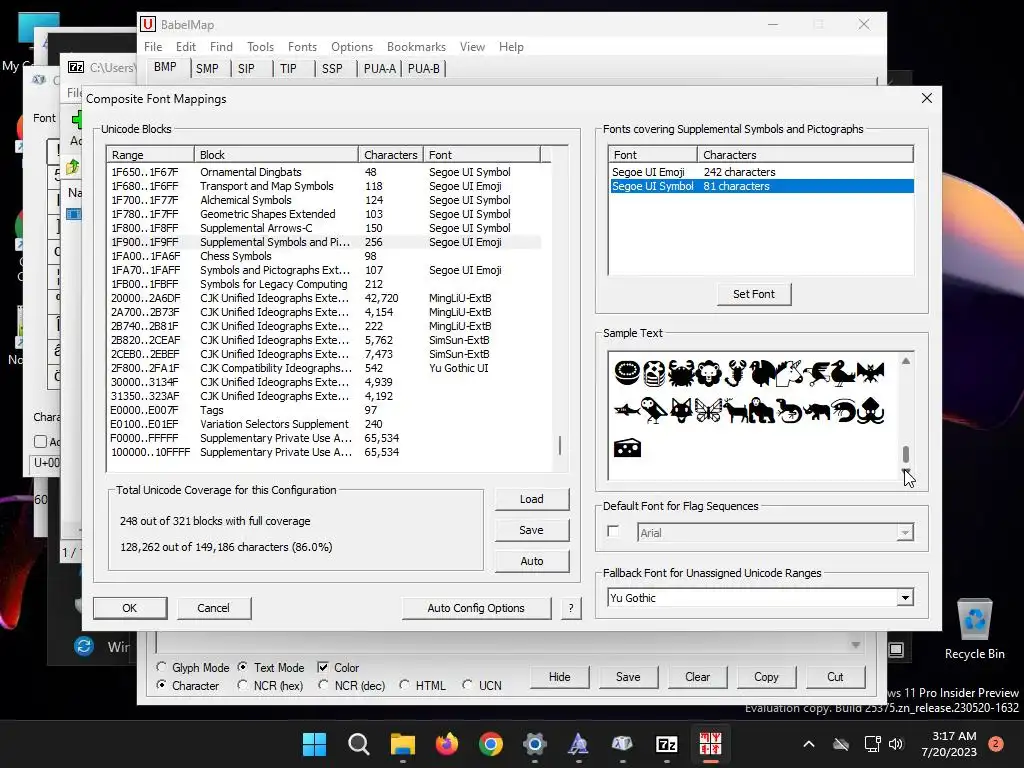
Task: Click Load configuration button
Action: pos(532,499)
